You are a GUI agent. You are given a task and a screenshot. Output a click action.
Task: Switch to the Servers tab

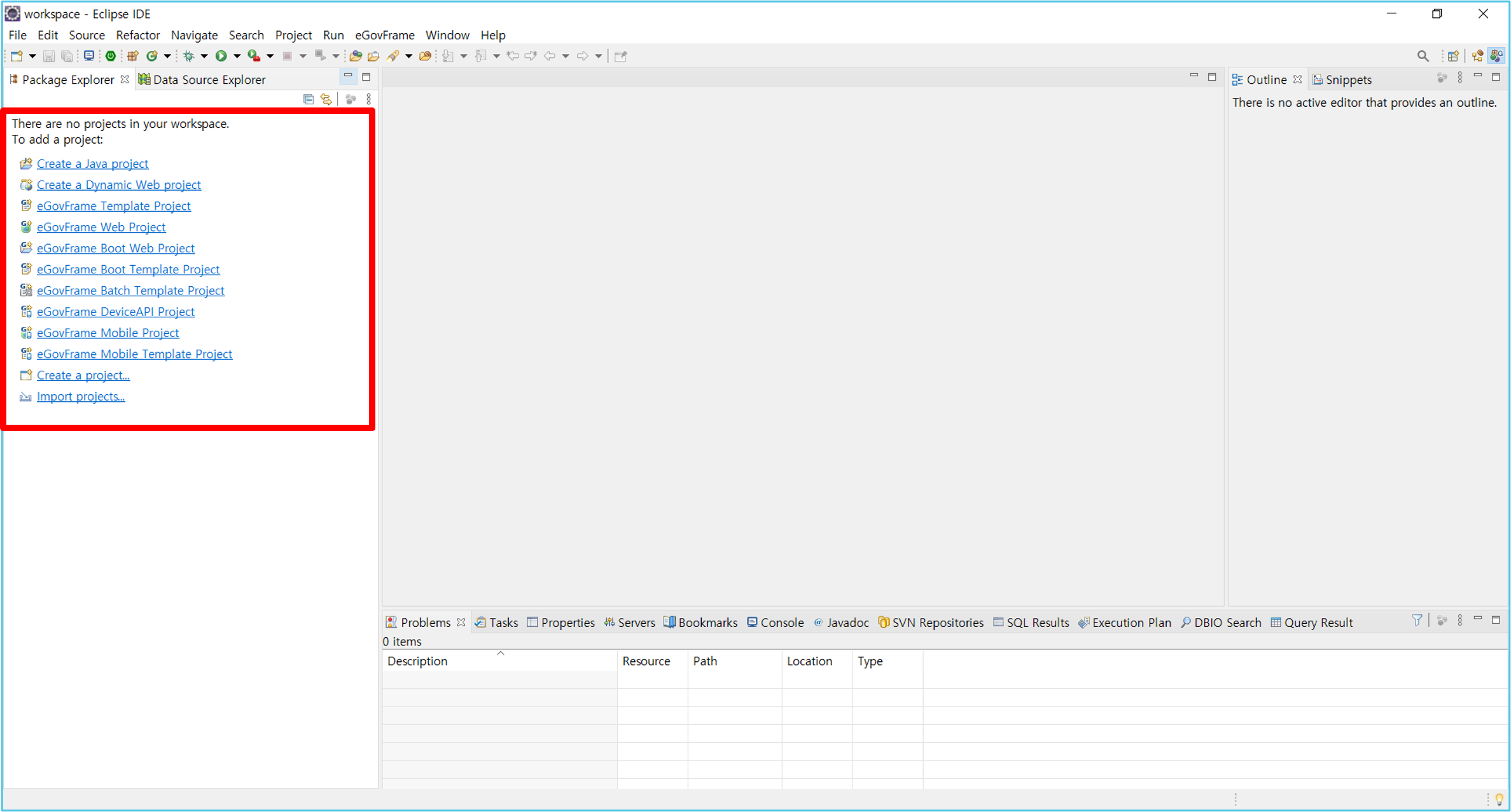click(629, 623)
